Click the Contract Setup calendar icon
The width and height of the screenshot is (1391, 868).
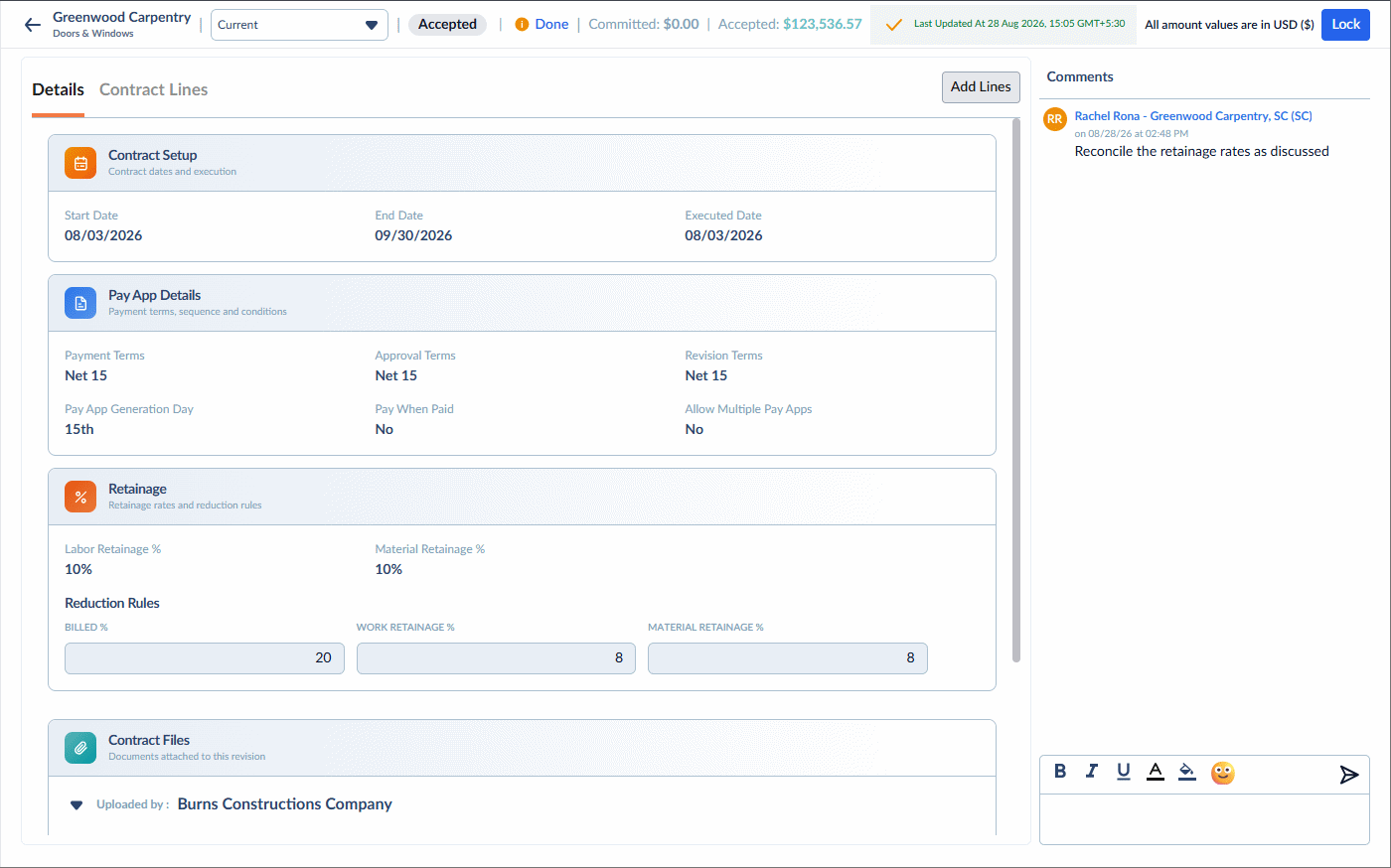click(80, 163)
